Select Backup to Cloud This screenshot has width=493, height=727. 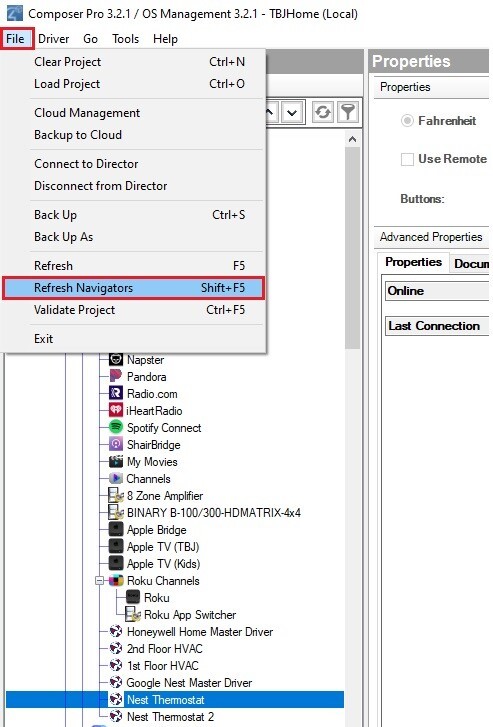(x=134, y=135)
